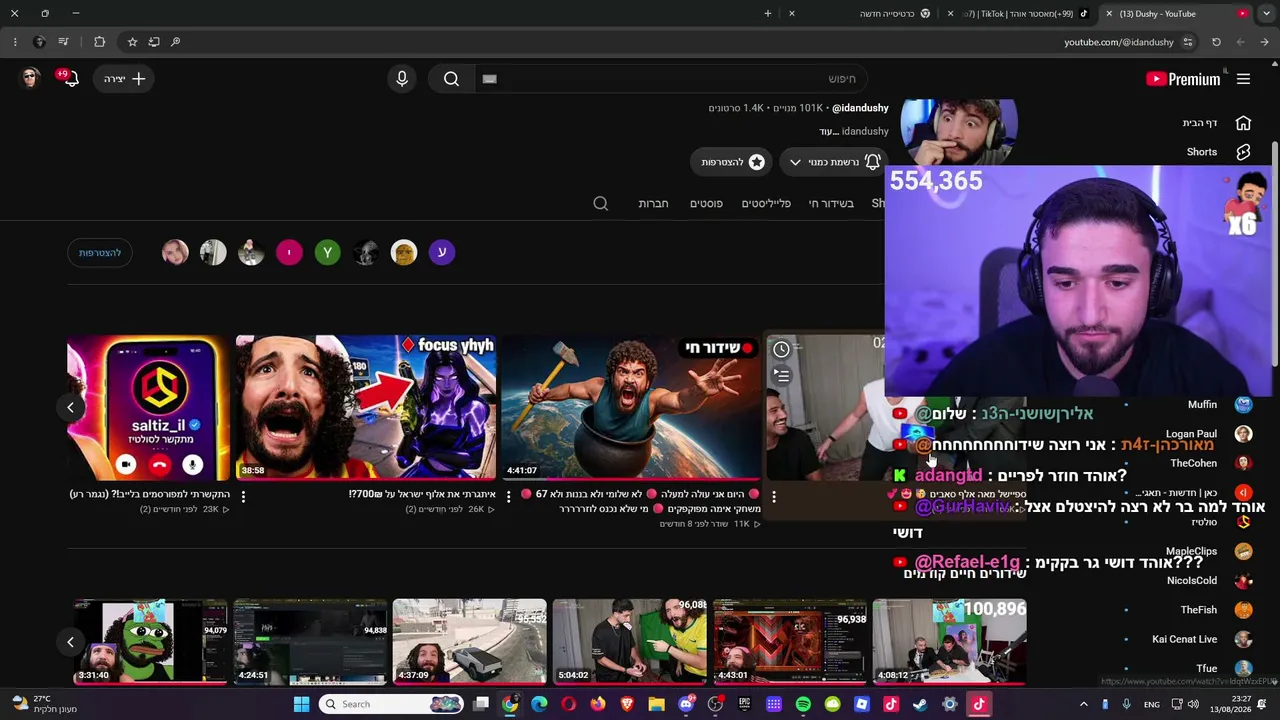Expand channel description via 'עוד' link
The image size is (1280, 720).
pyautogui.click(x=827, y=132)
